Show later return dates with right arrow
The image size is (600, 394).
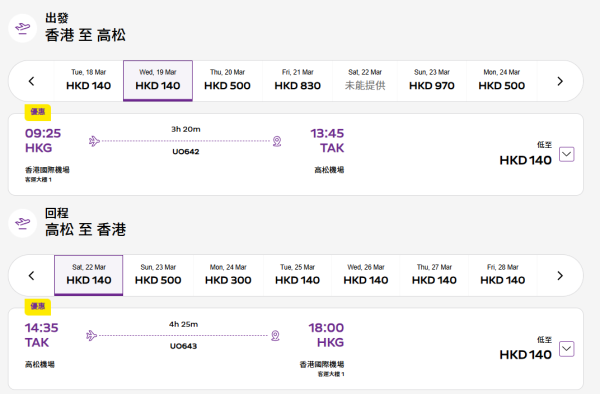click(560, 276)
